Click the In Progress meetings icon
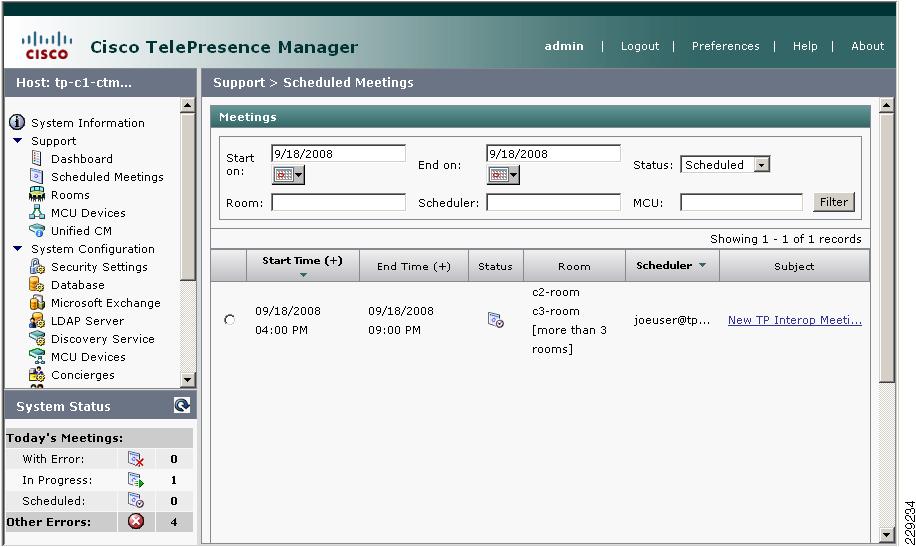This screenshot has height=547, width=916. (136, 480)
